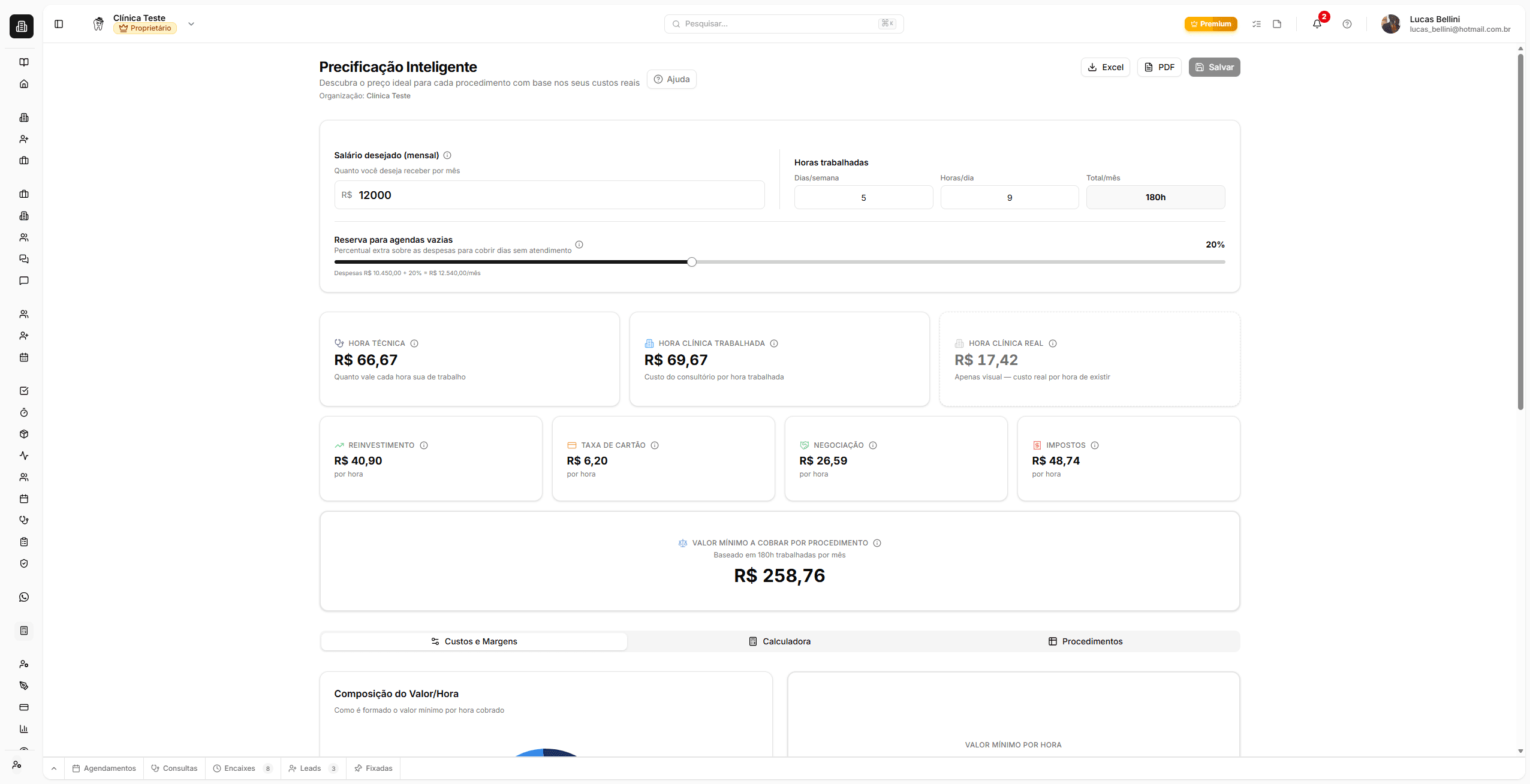Adjust the Reserva para agendas vazias slider
Screen dimensions: 1530x784
[691, 261]
